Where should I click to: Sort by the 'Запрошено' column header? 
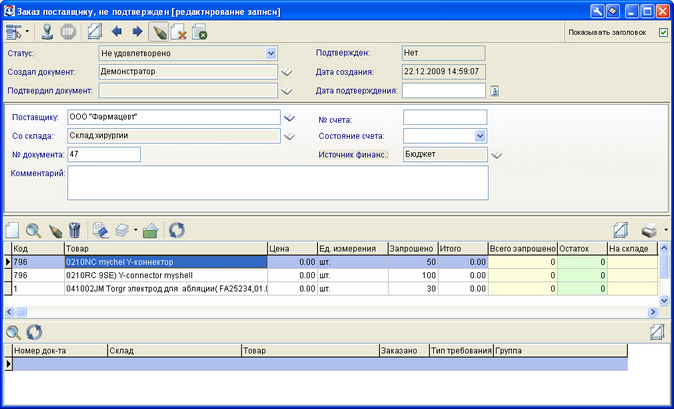(x=413, y=249)
